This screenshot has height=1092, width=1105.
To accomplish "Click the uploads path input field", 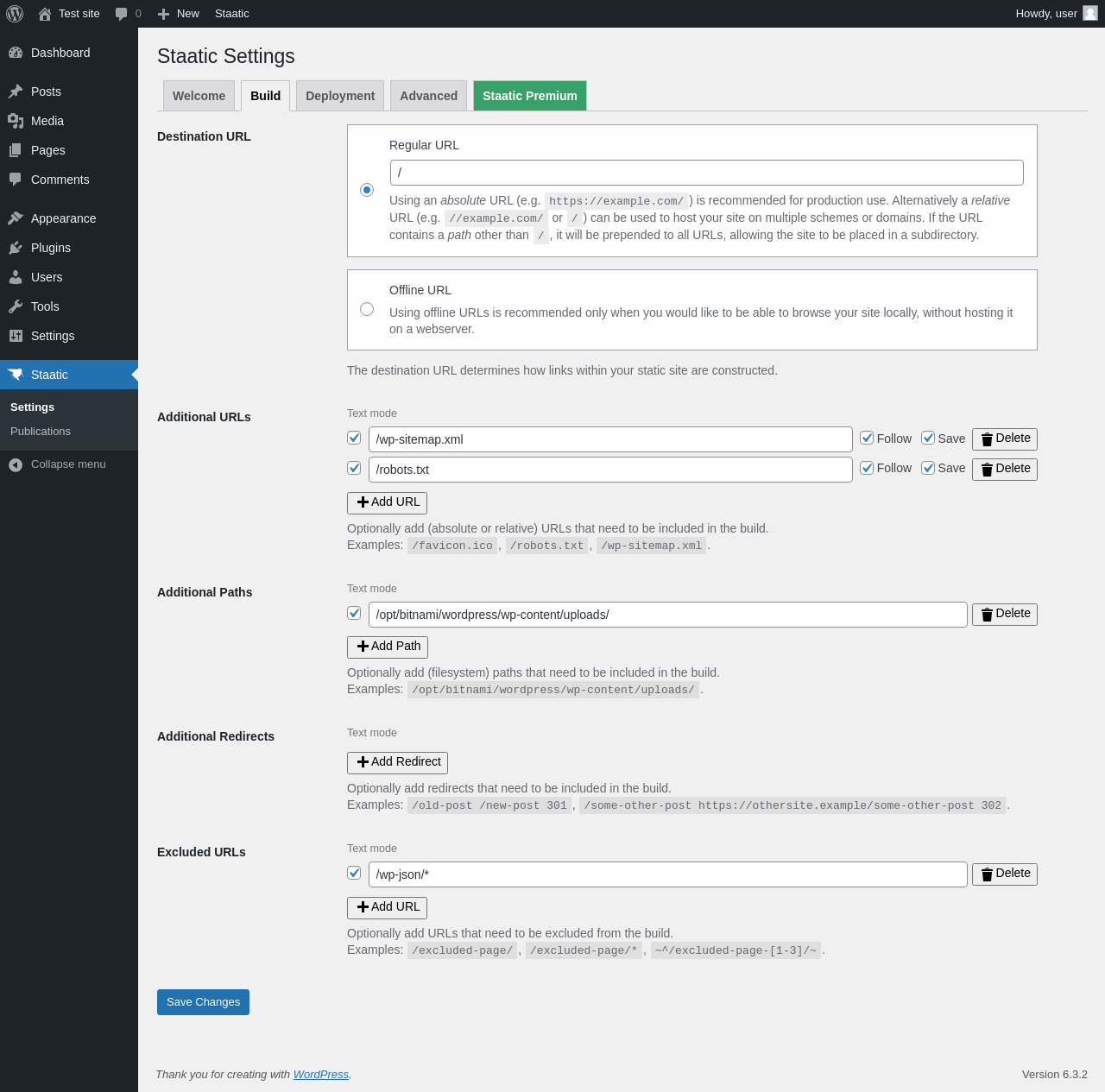I will pyautogui.click(x=667, y=615).
